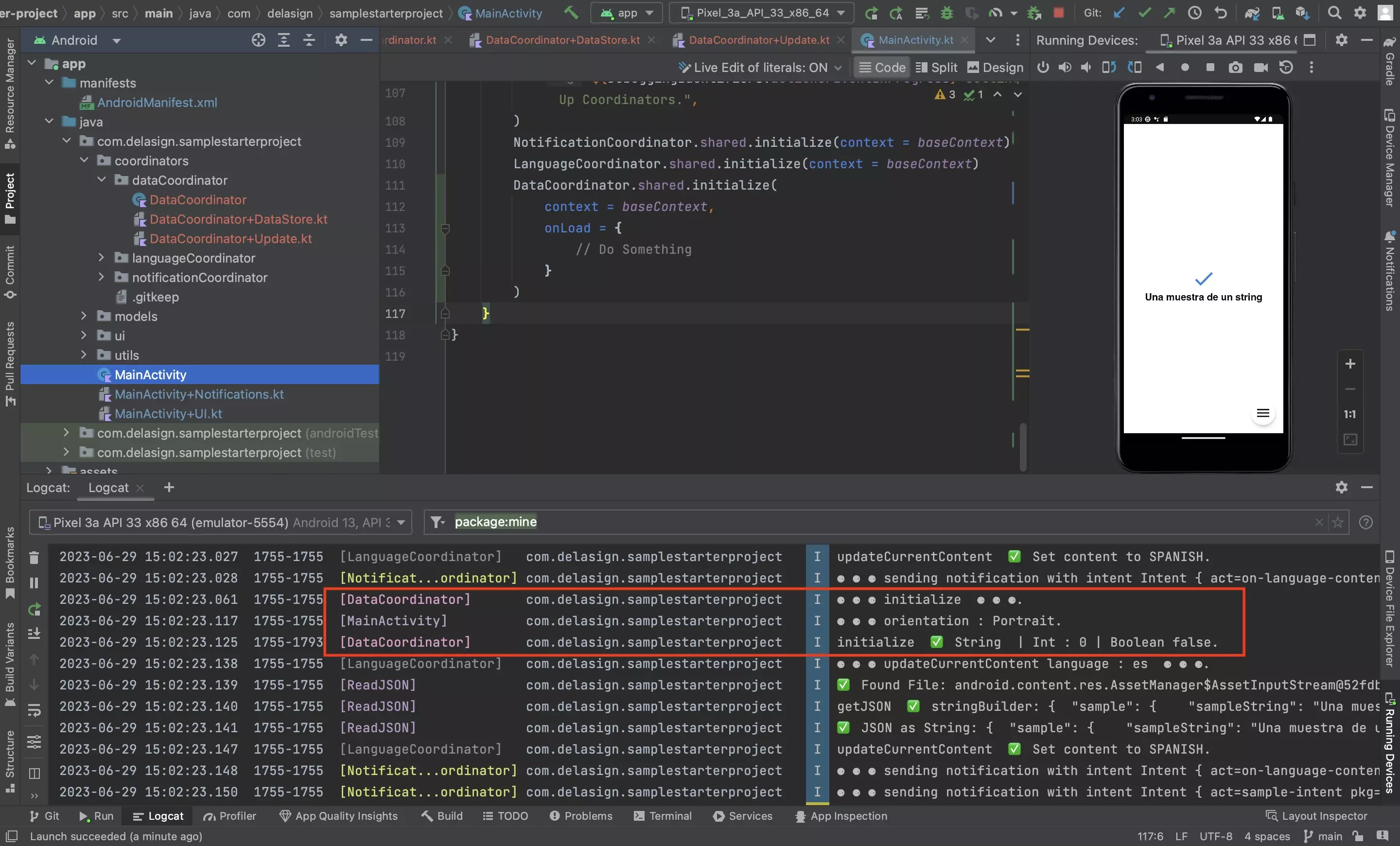Click the main branch status widget
Image resolution: width=1400 pixels, height=846 pixels.
coord(1323,836)
